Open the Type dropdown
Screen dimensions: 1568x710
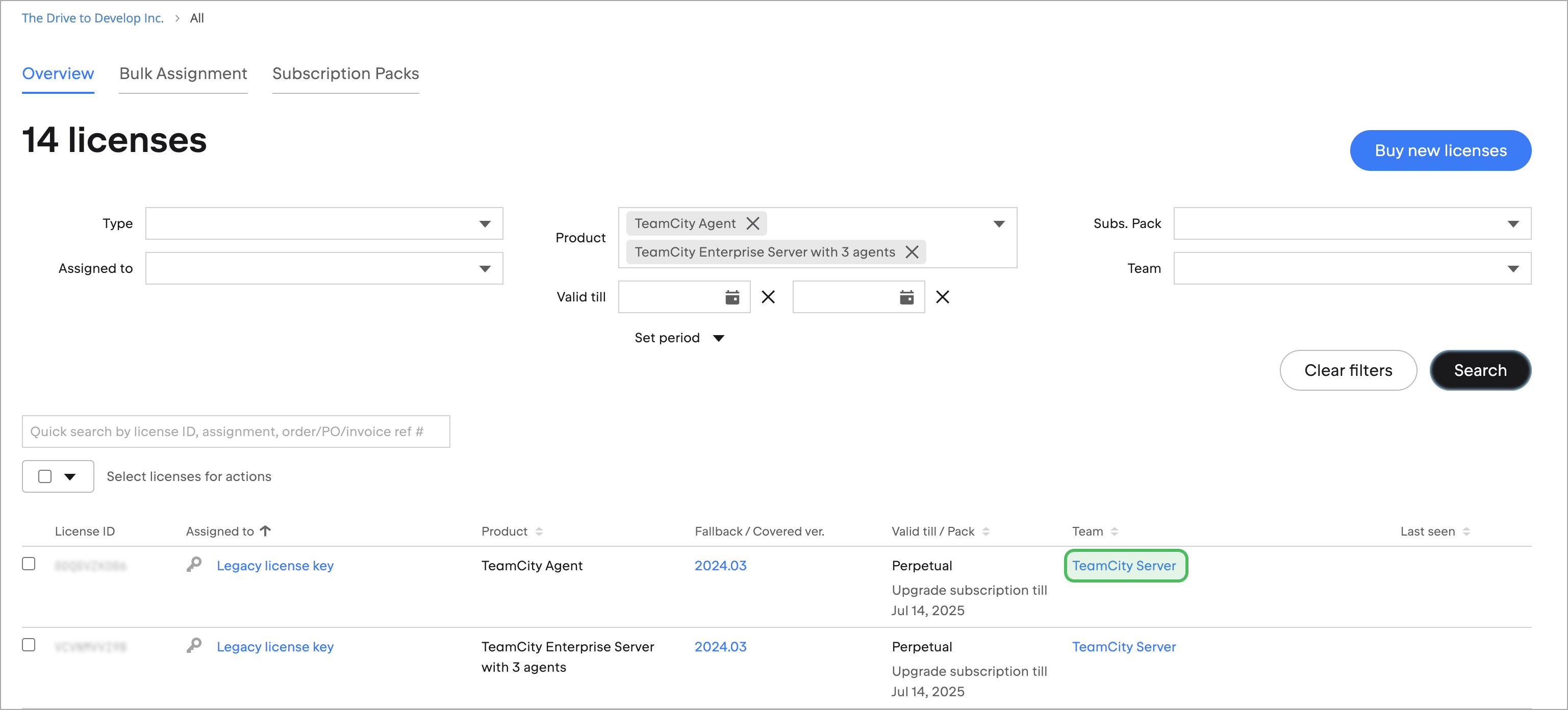324,223
